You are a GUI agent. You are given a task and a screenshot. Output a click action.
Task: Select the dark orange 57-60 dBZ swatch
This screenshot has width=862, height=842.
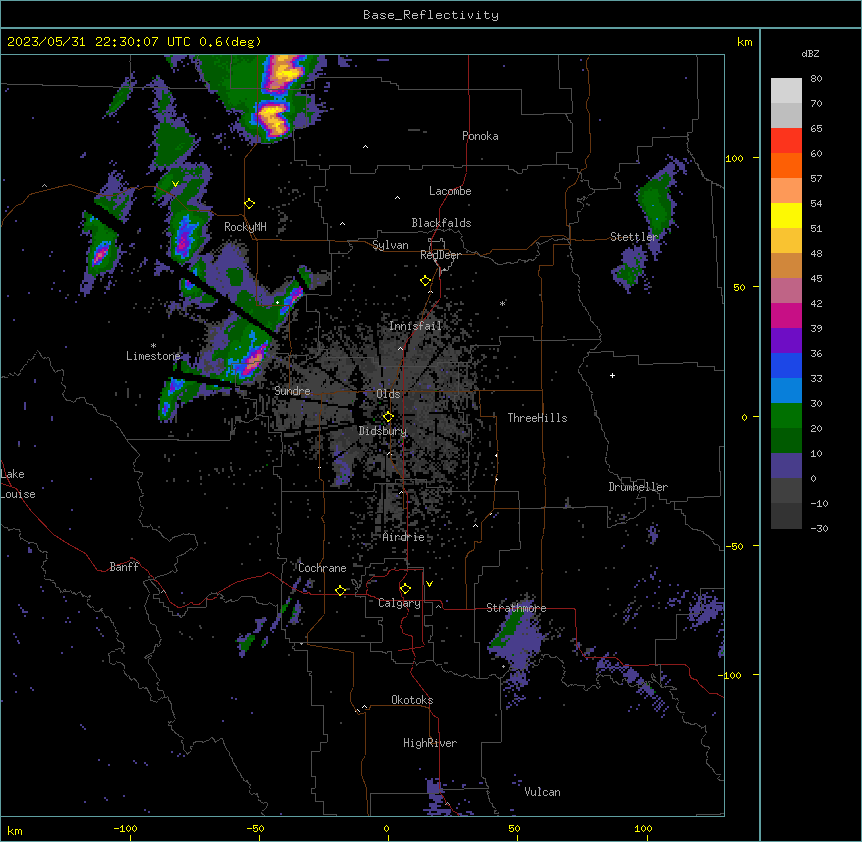point(786,165)
